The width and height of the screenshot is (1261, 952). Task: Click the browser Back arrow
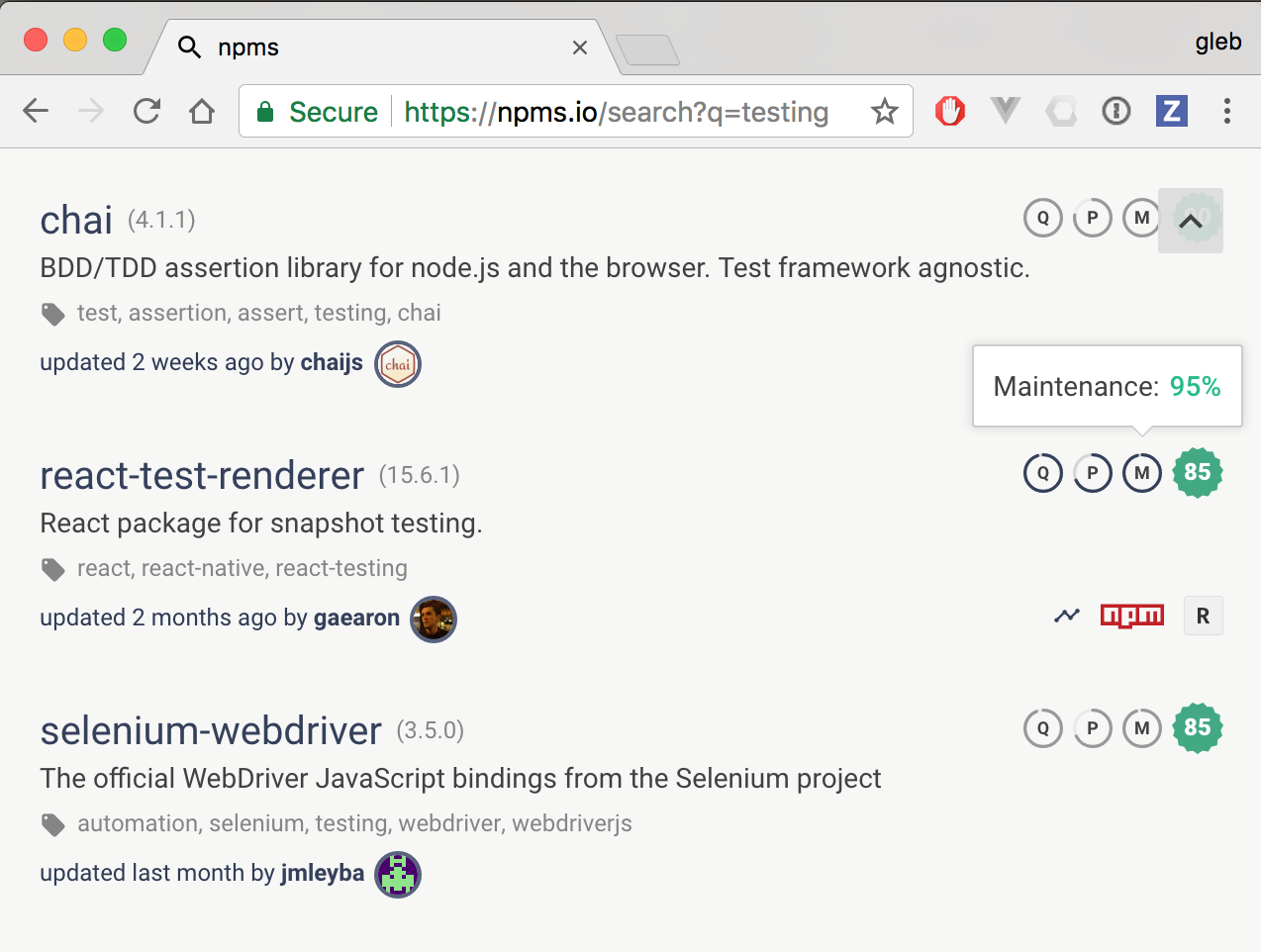point(36,111)
